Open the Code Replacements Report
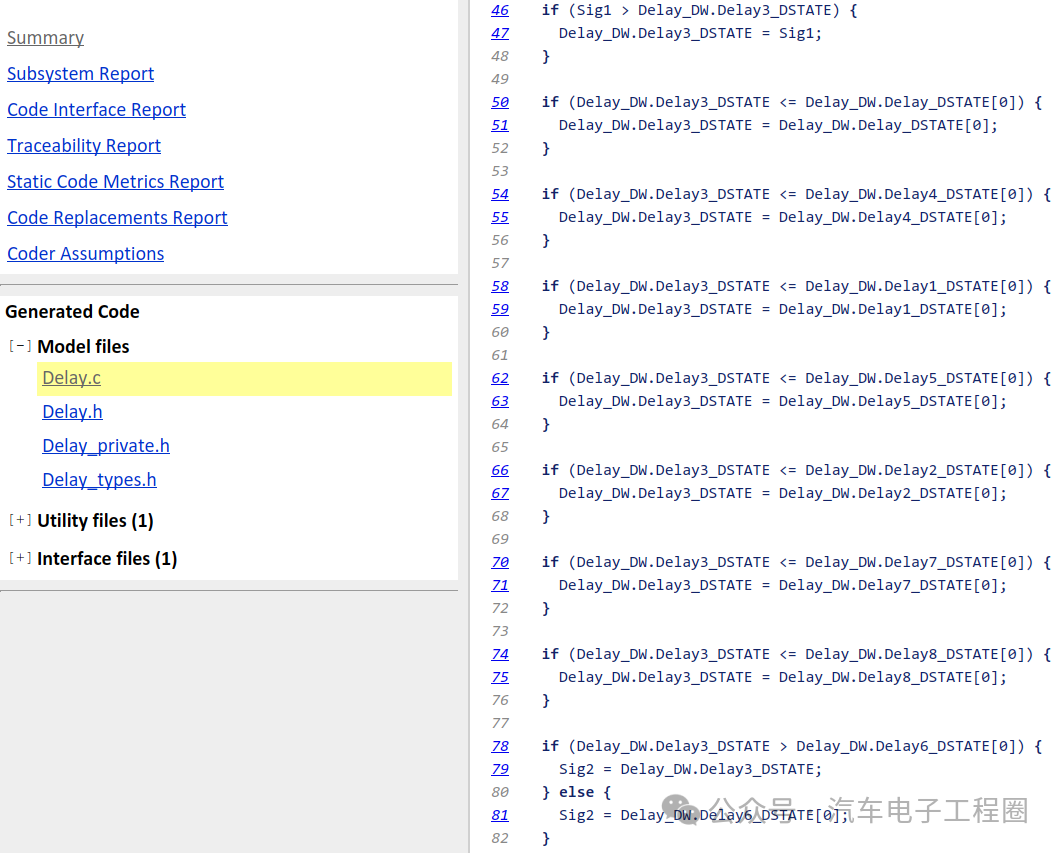This screenshot has height=853, width=1062. tap(117, 217)
